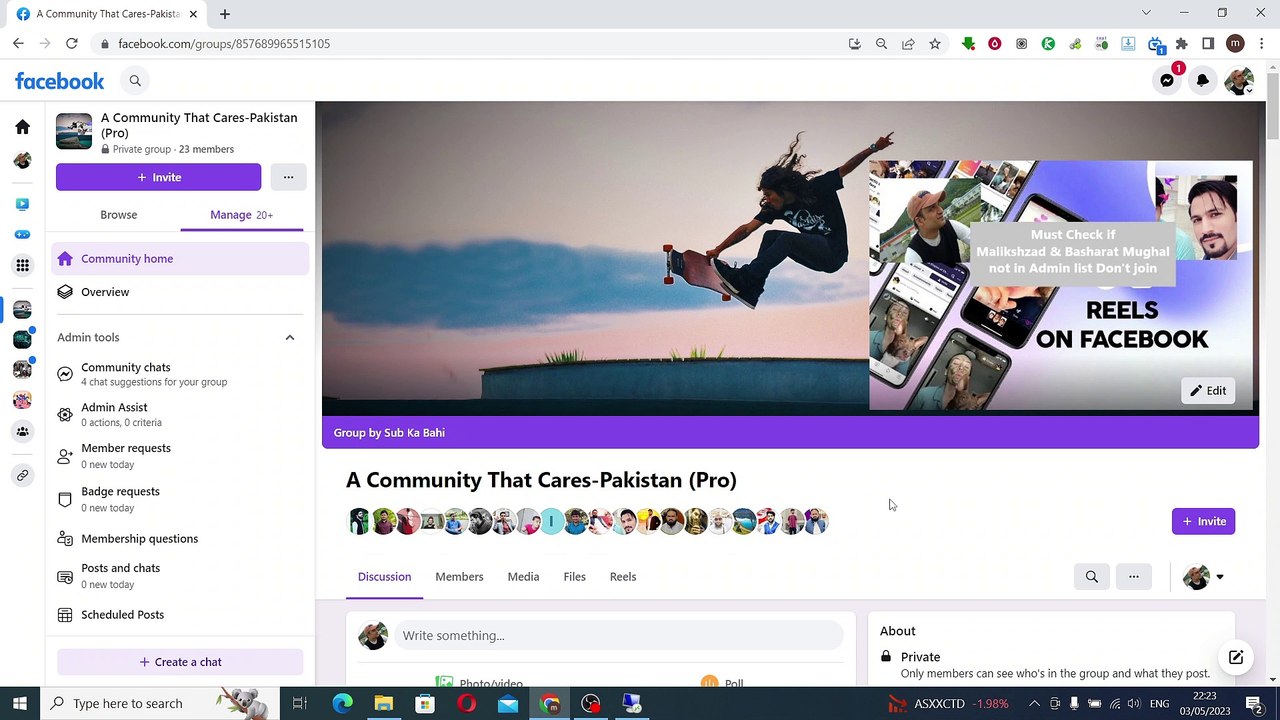This screenshot has width=1280, height=720.
Task: Open the Watch video icon in left rail
Action: (x=22, y=204)
